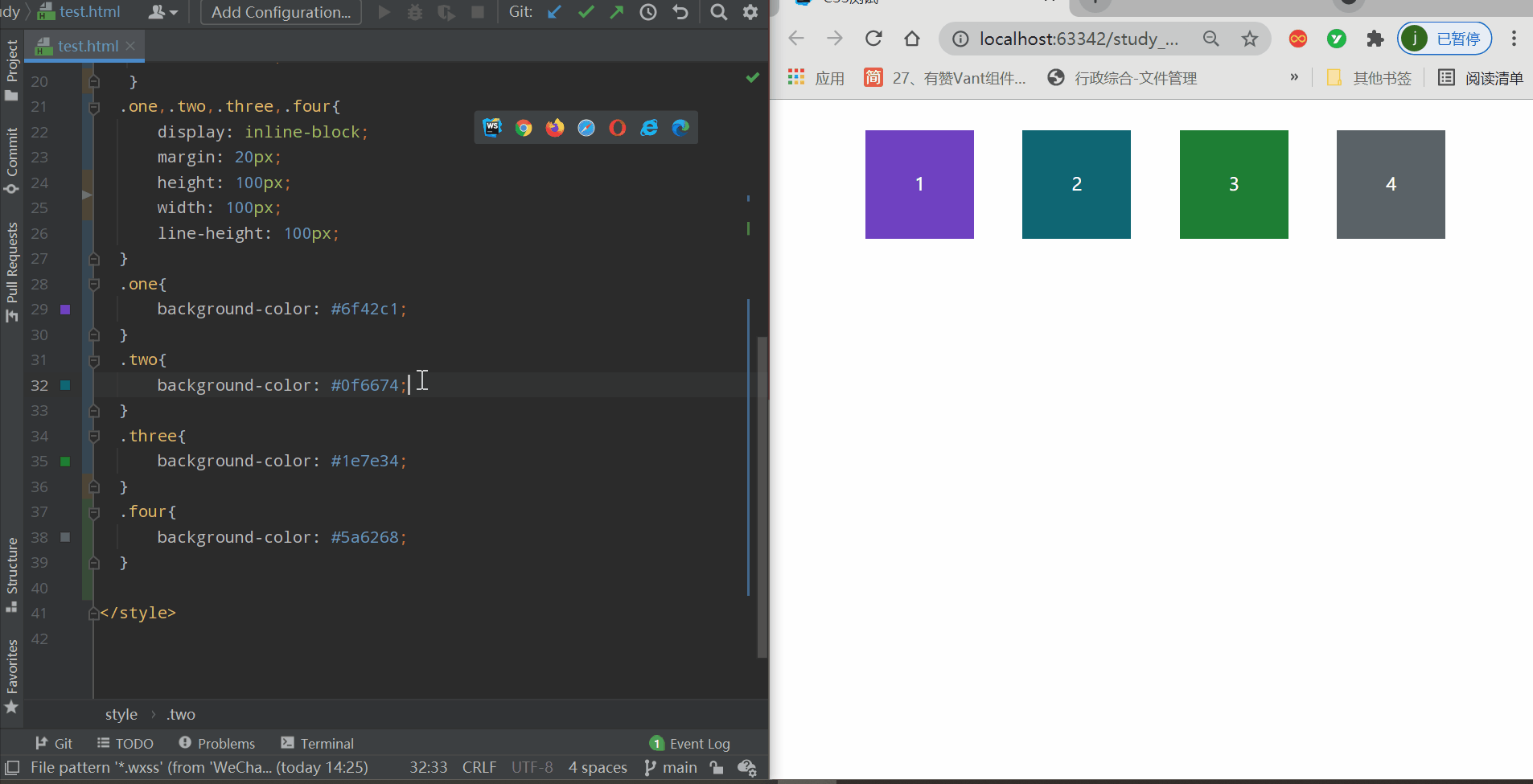Show Git history clock icon
This screenshot has height=784, width=1533.
[x=648, y=12]
